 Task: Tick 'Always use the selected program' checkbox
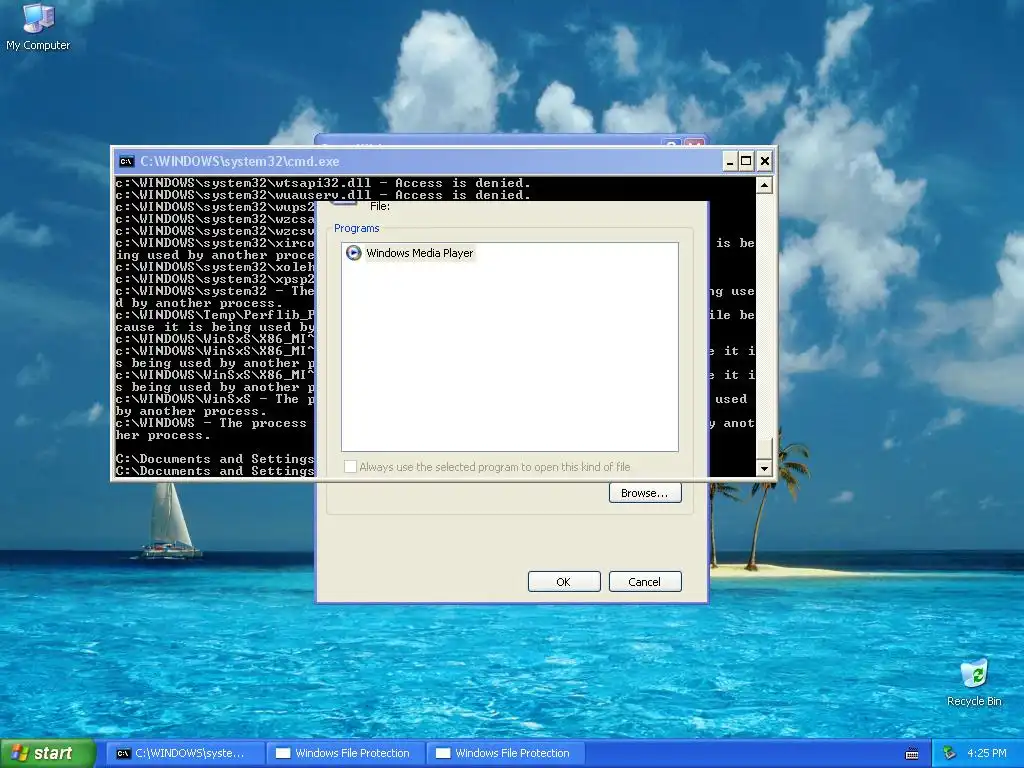350,466
